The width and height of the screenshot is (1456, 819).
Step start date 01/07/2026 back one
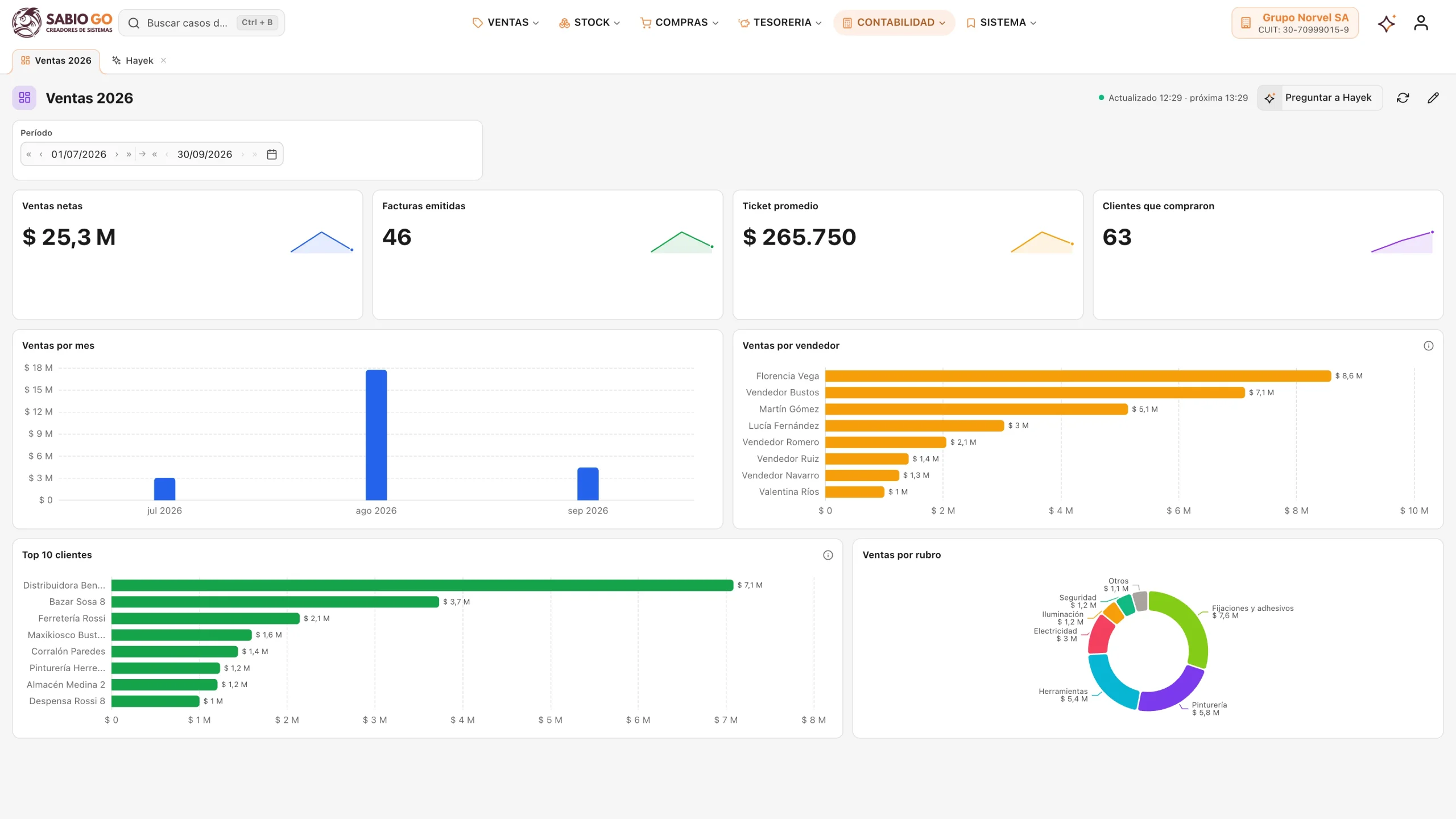pos(41,154)
